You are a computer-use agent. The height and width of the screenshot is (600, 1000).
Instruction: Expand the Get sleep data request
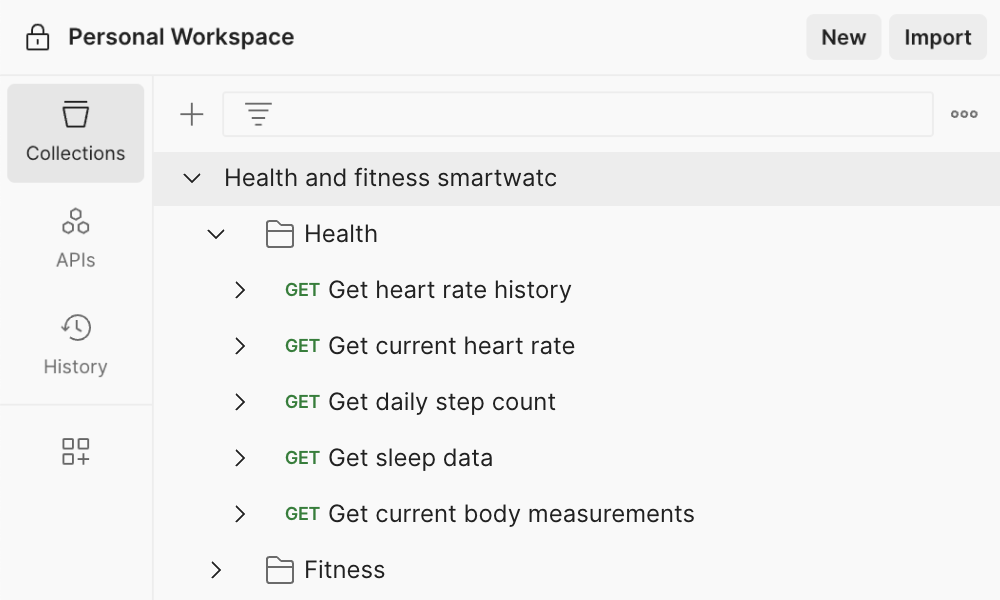pyautogui.click(x=240, y=458)
